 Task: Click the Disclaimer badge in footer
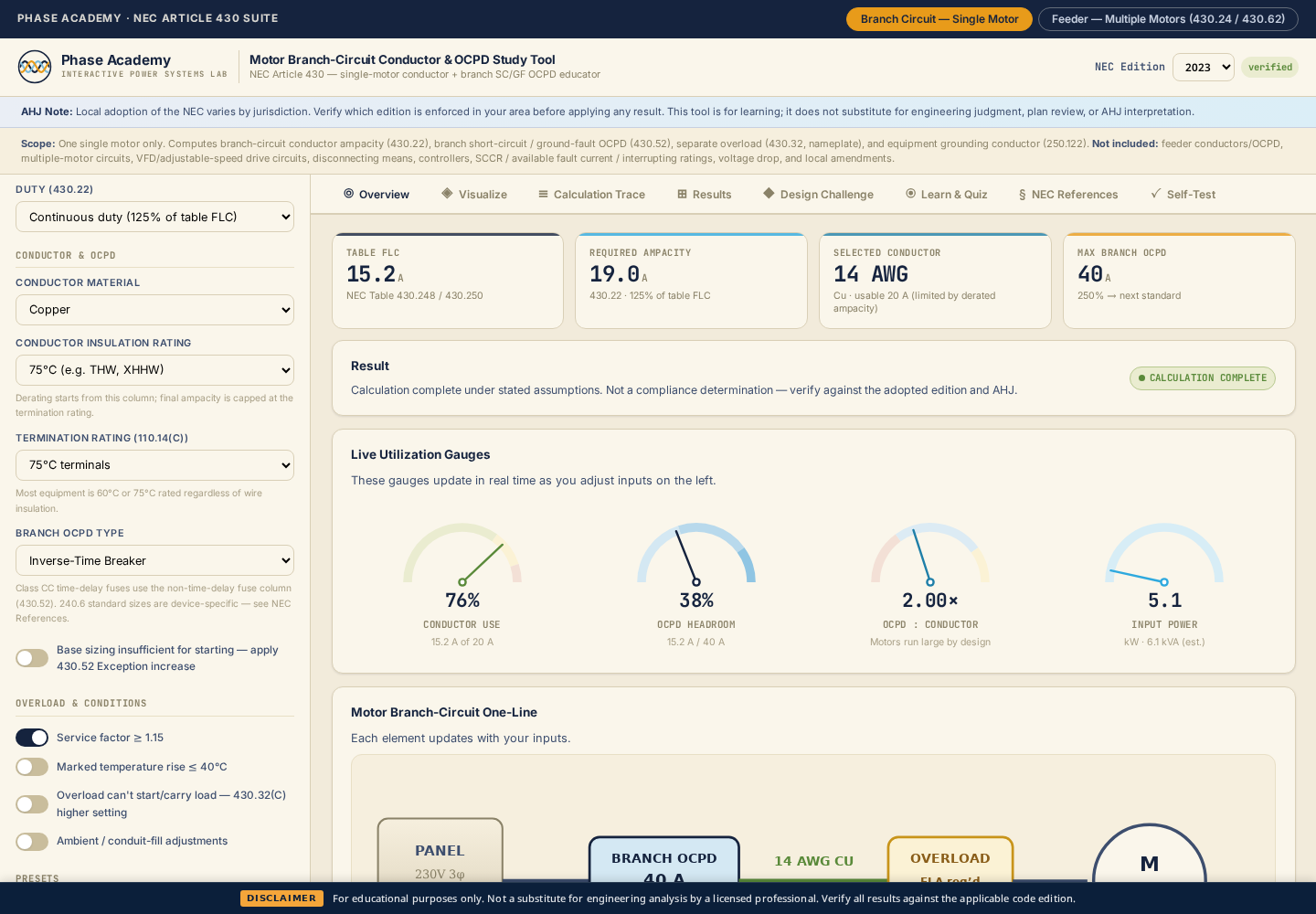[281, 898]
